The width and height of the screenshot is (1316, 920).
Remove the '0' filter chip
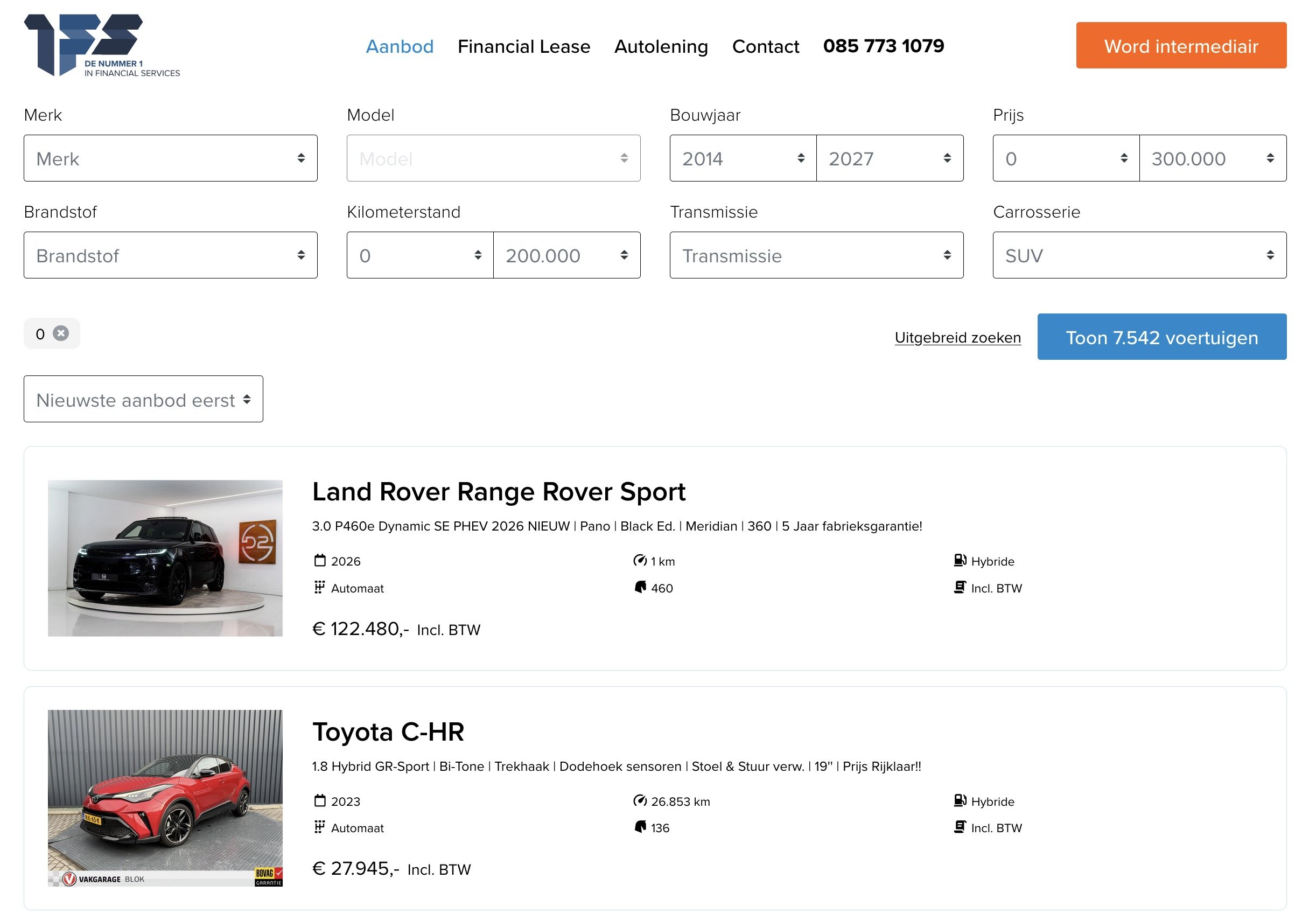click(61, 333)
